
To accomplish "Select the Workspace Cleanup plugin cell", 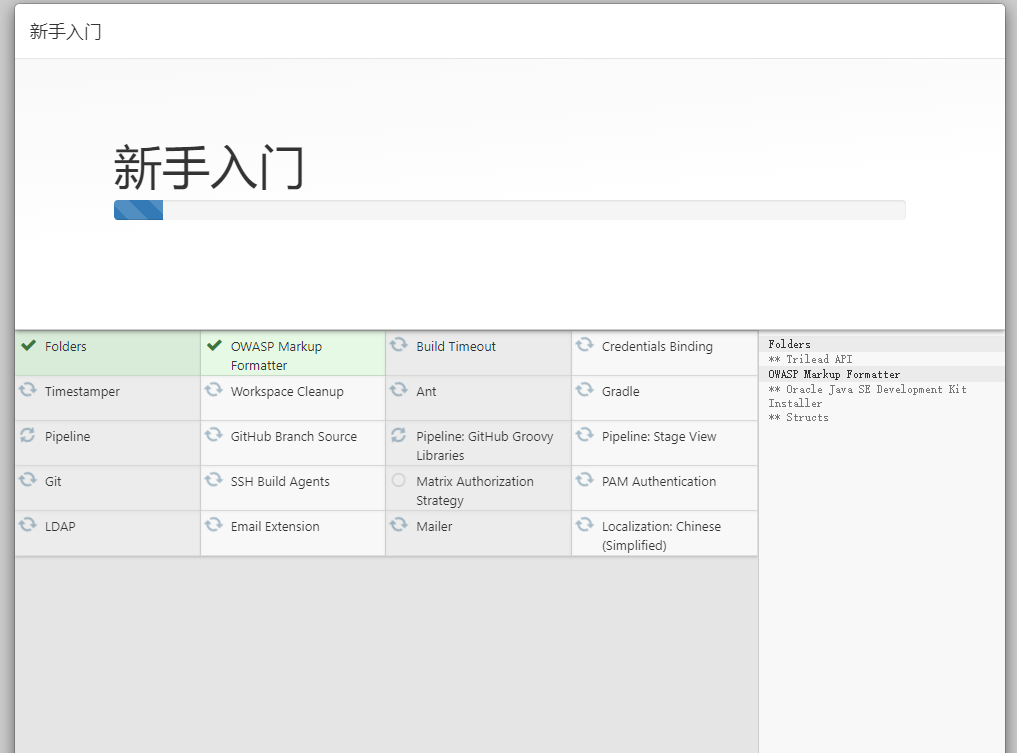I will 293,398.
